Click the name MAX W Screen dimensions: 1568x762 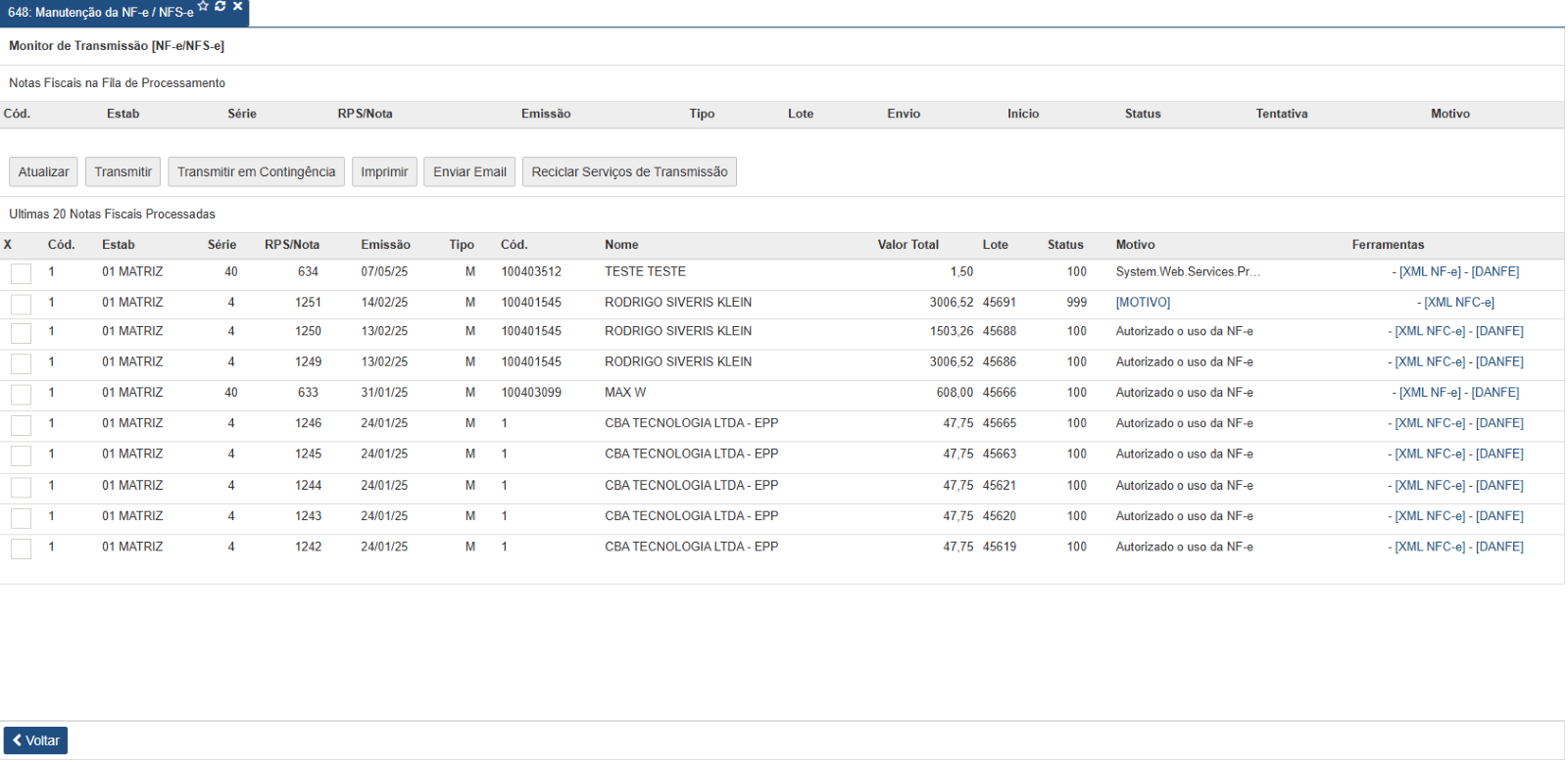coord(625,393)
